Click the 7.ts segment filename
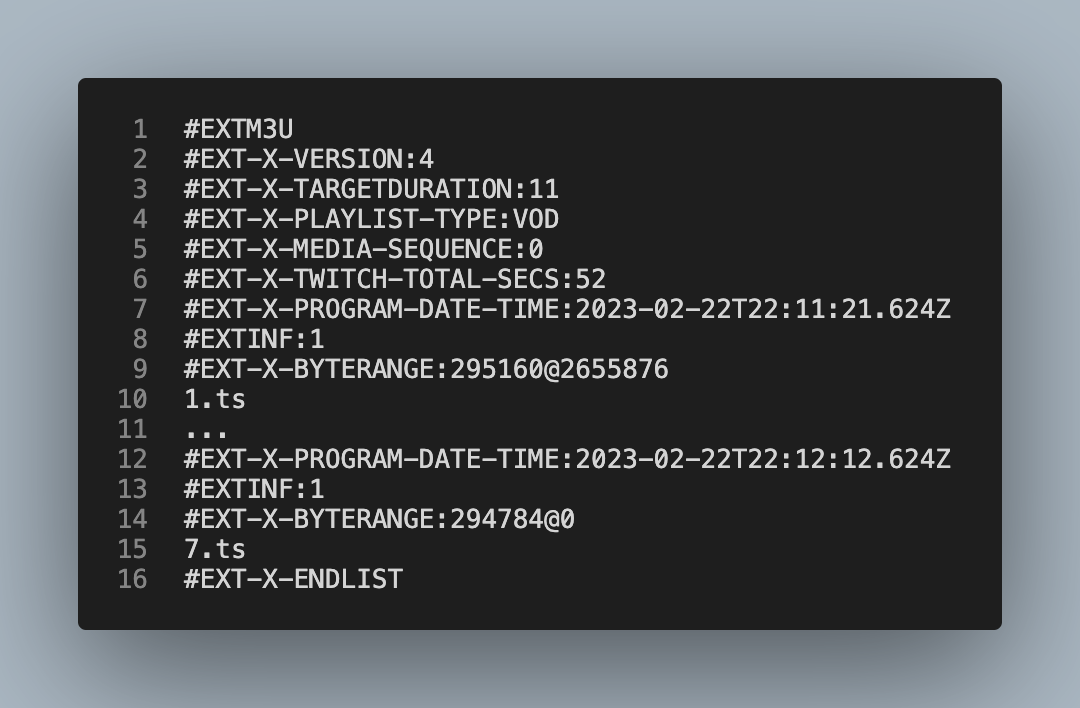This screenshot has width=1080, height=708. (x=215, y=549)
